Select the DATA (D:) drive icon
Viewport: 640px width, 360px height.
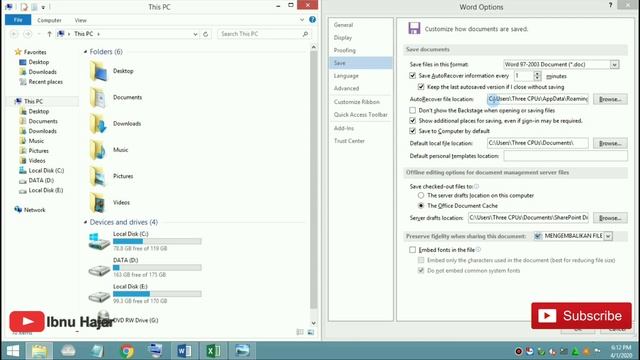[99, 269]
